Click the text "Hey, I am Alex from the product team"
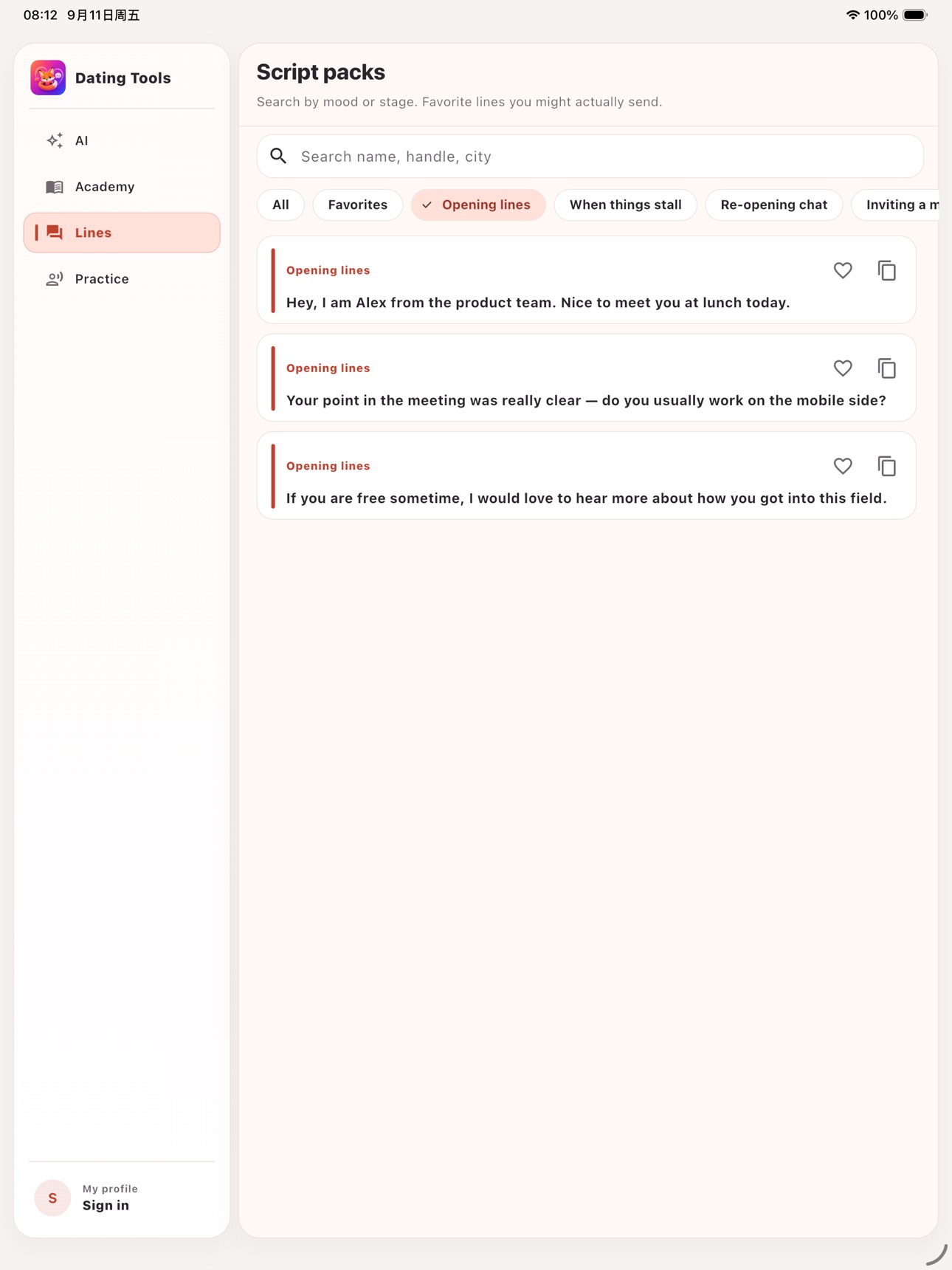 click(x=421, y=303)
